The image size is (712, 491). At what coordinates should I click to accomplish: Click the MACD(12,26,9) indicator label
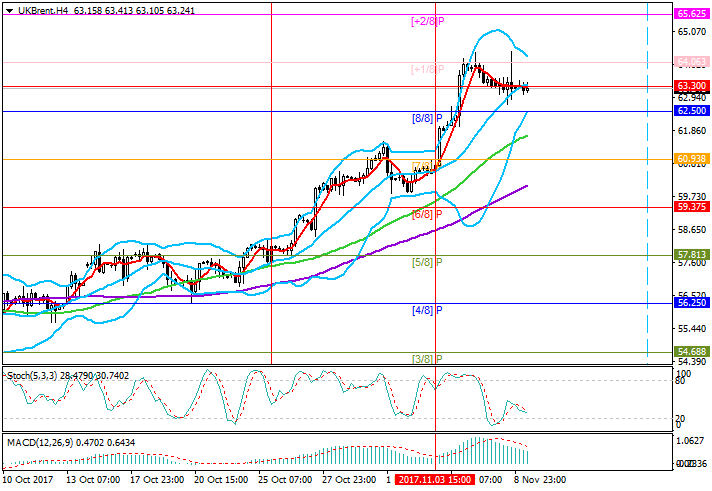point(35,439)
